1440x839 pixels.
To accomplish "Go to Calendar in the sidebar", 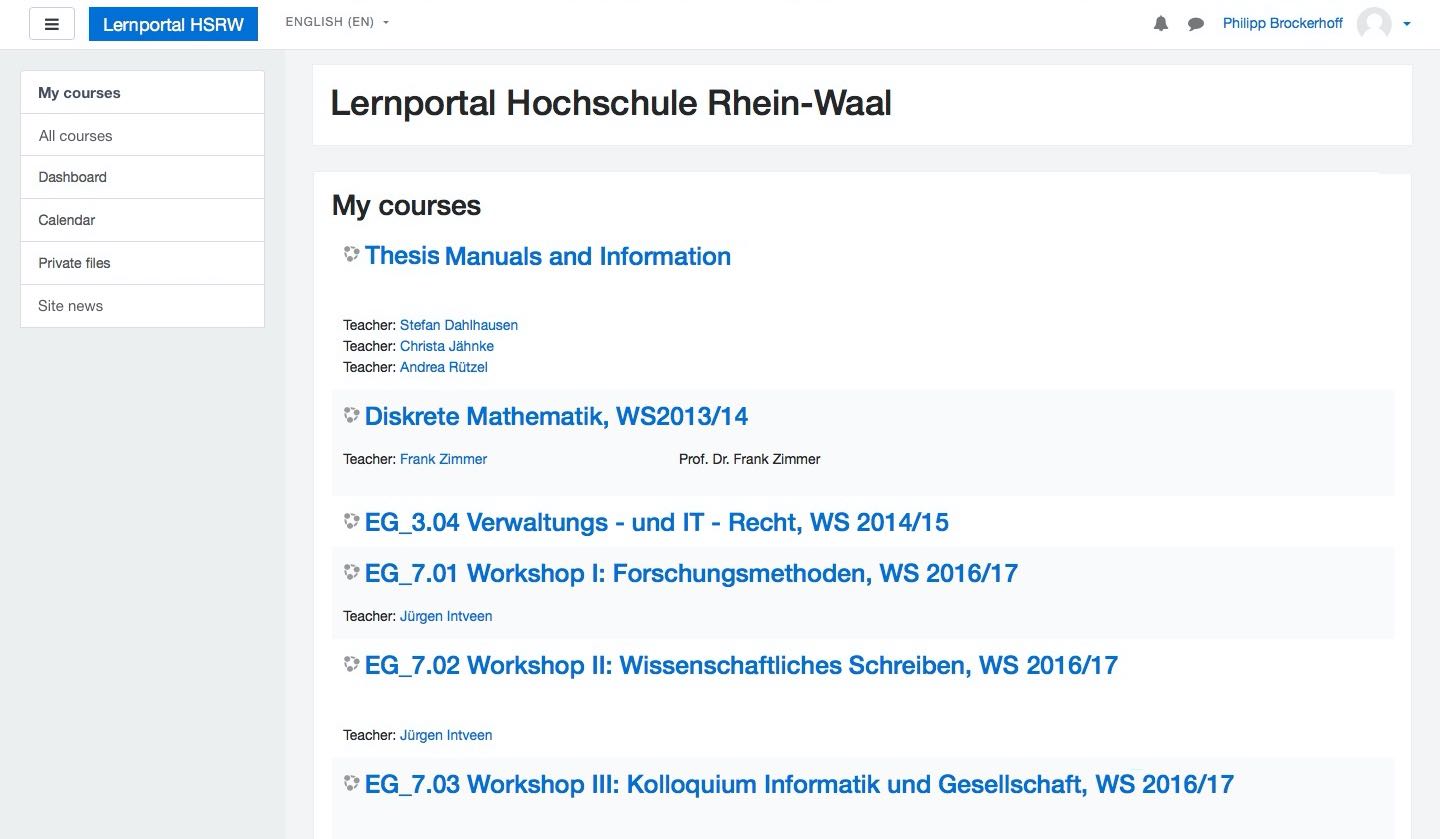I will click(67, 220).
